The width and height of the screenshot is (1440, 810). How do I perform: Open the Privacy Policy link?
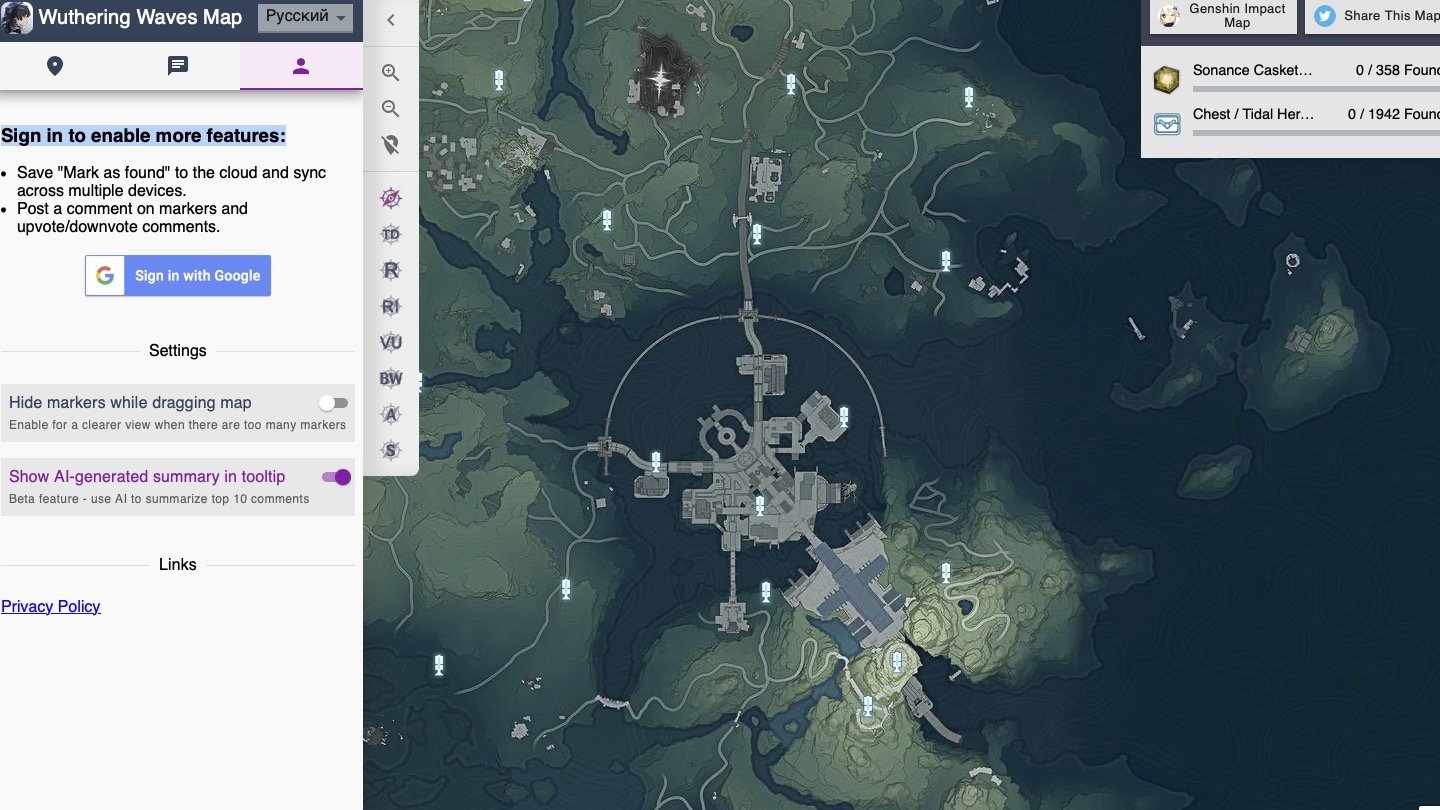[51, 606]
